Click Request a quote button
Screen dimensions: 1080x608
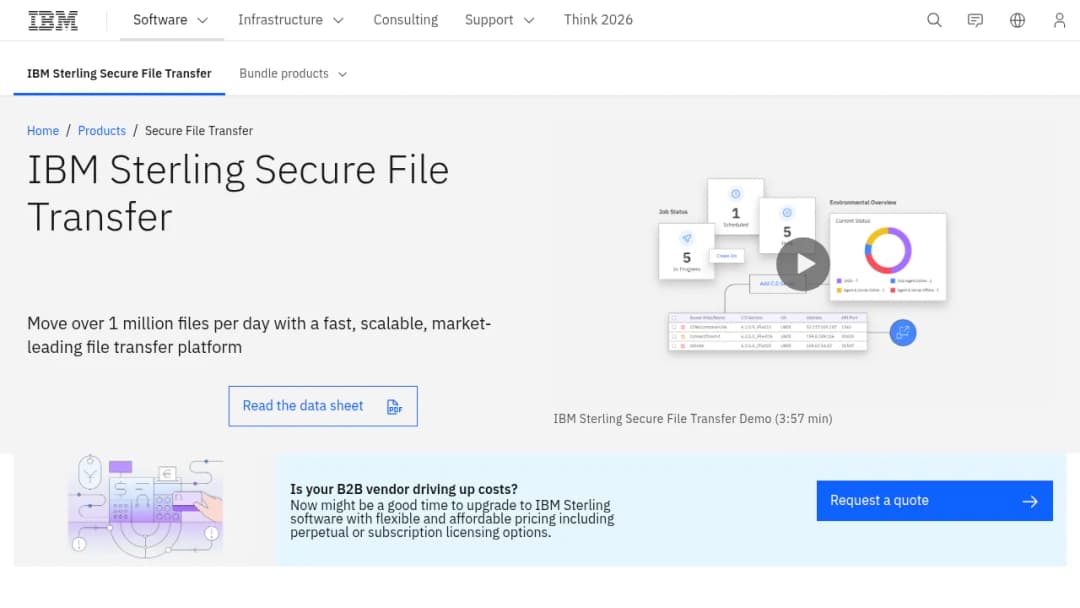point(935,501)
